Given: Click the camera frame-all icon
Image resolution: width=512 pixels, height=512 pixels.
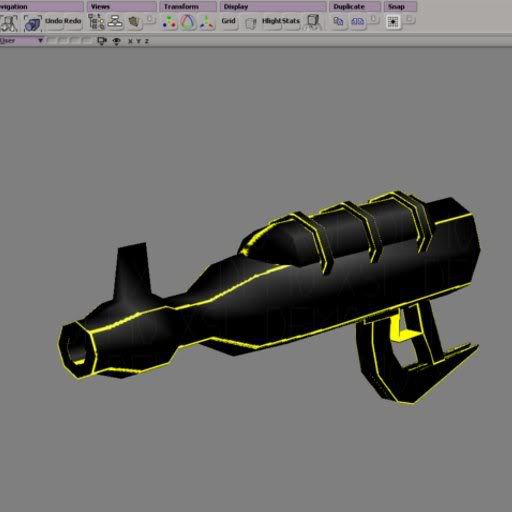Looking at the screenshot, I should tap(32, 23).
